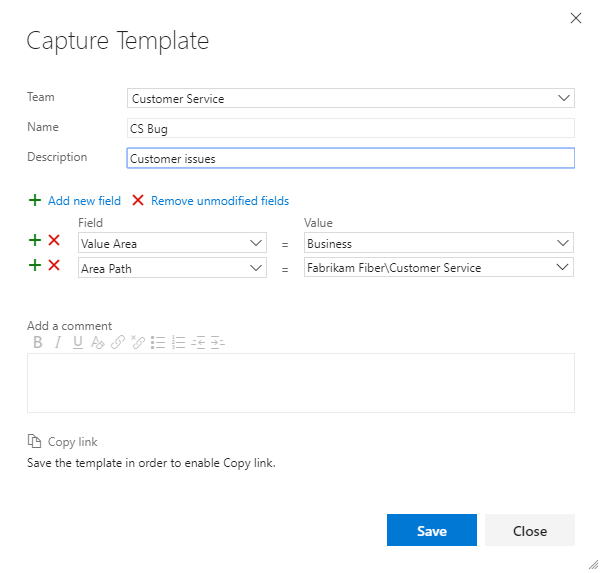The image size is (603, 573).
Task: Insert a bulleted list in comment
Action: pyautogui.click(x=158, y=342)
